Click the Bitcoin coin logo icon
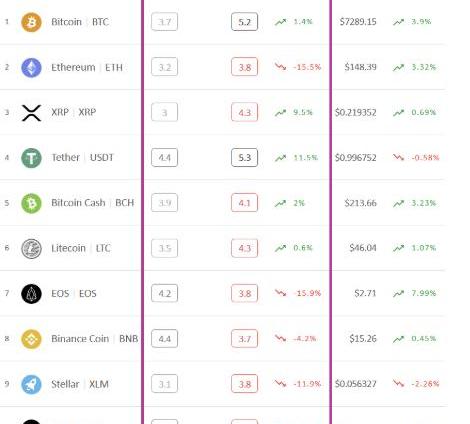 click(x=31, y=22)
